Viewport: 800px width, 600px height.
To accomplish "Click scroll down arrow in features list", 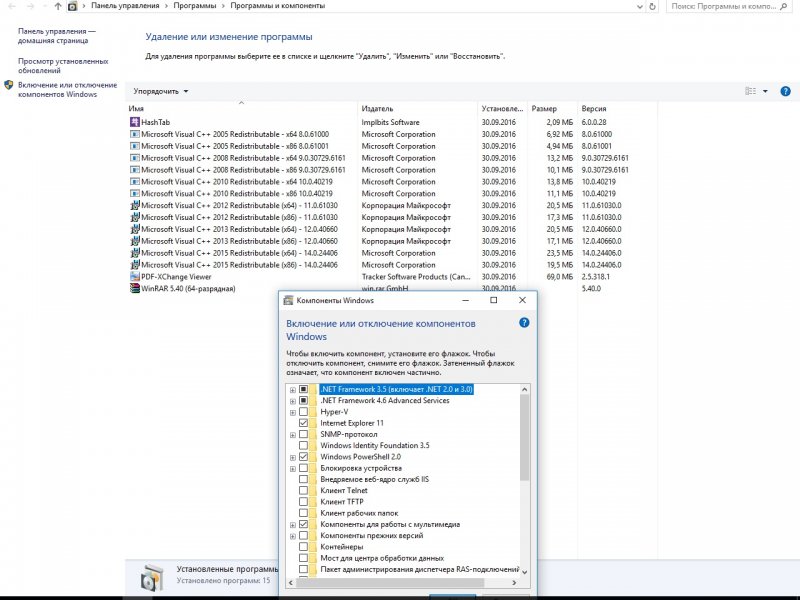I will pos(524,572).
